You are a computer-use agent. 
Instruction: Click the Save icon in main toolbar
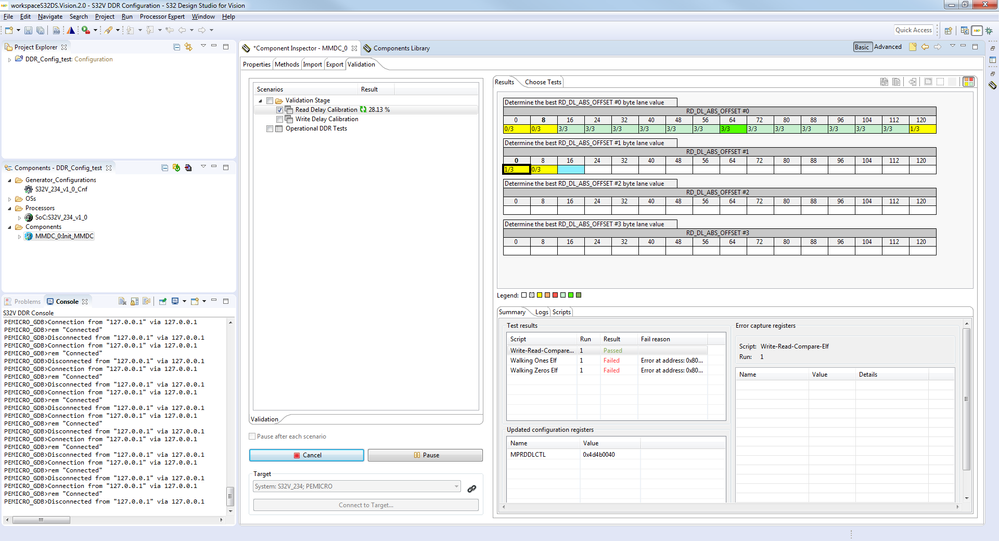point(28,30)
